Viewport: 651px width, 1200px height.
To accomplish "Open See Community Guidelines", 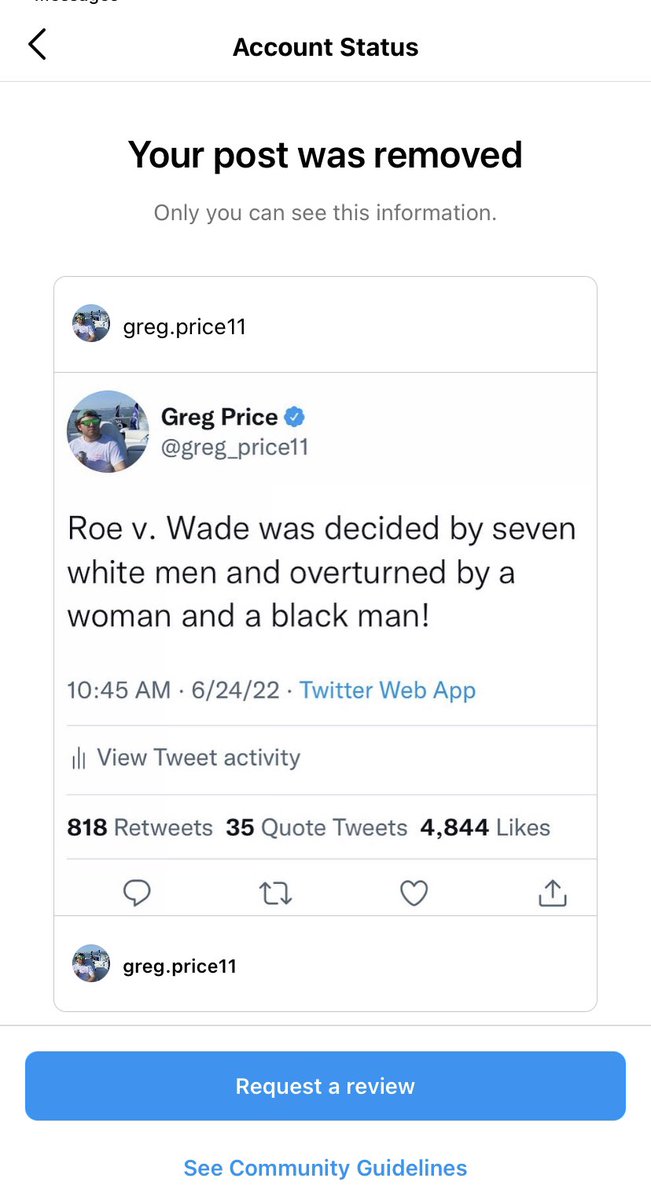I will [x=325, y=1167].
